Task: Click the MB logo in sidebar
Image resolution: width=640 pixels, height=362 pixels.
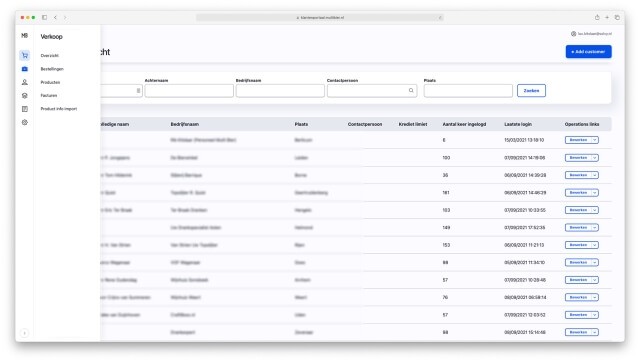Action: point(24,36)
